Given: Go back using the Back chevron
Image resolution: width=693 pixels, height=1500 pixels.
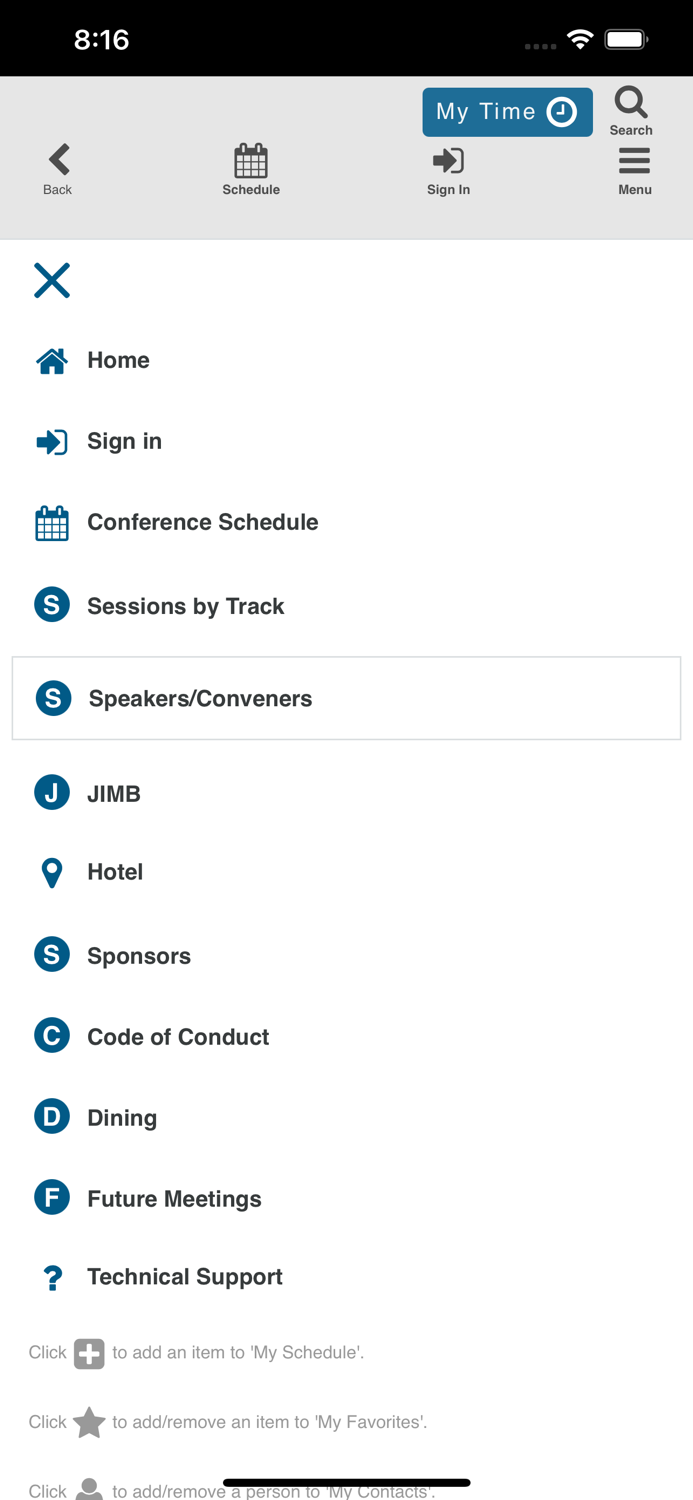Looking at the screenshot, I should tap(58, 161).
